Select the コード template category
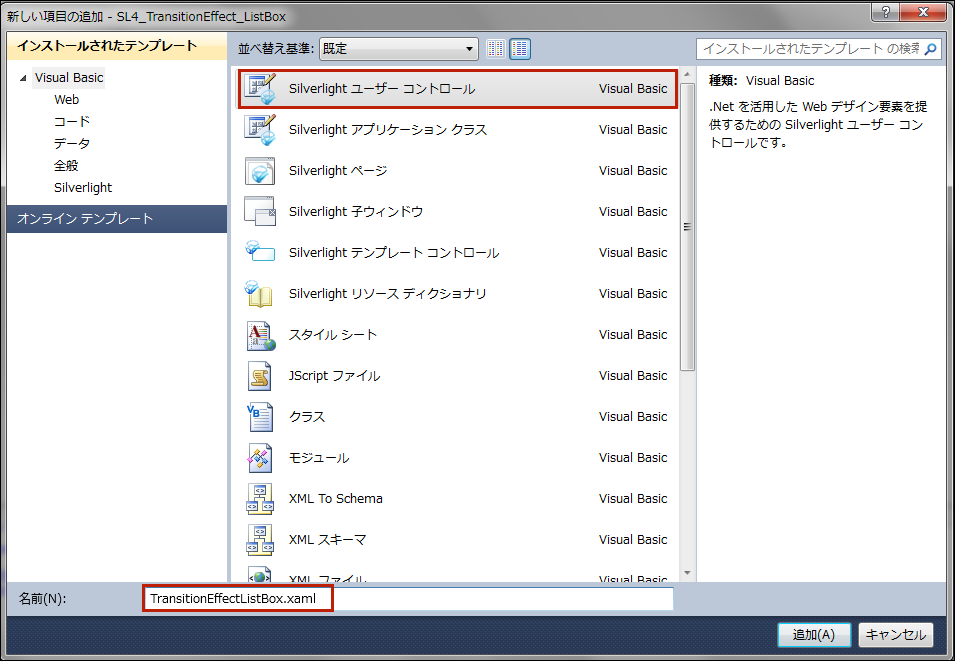955x661 pixels. click(x=72, y=122)
